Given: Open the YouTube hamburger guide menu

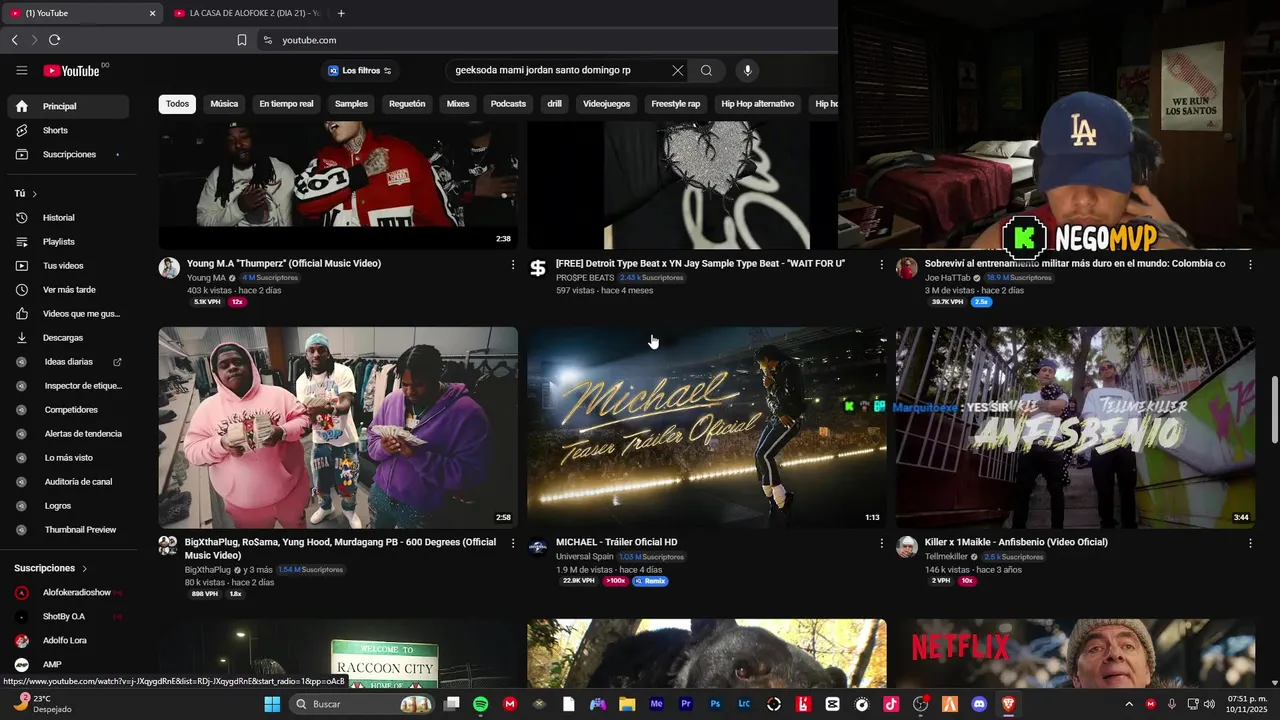Looking at the screenshot, I should (x=21, y=70).
